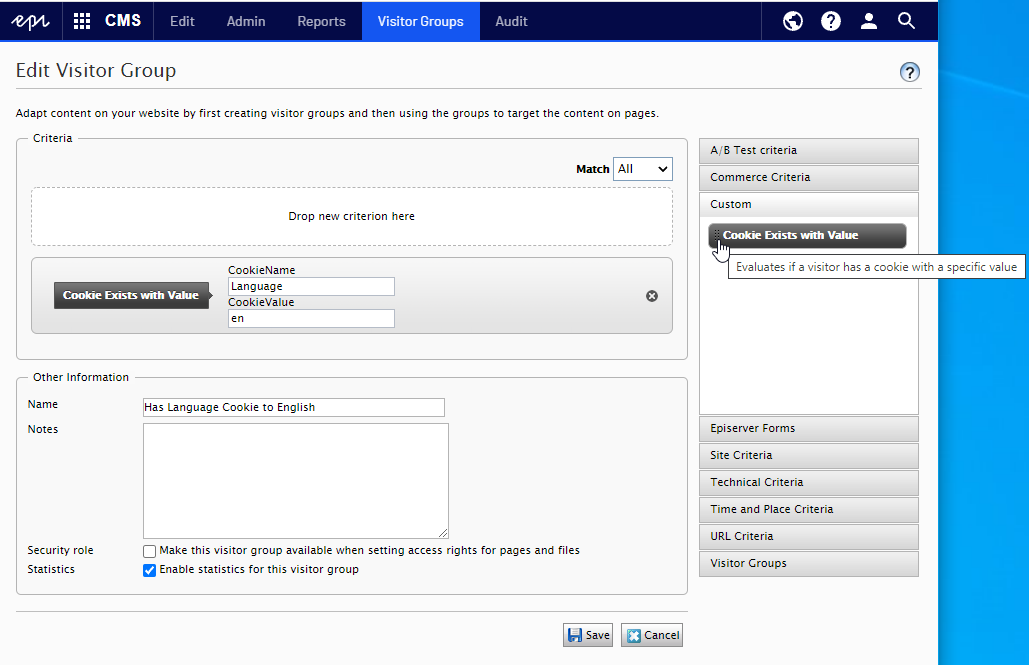Open the Audit tab
The image size is (1029, 665).
click(511, 21)
